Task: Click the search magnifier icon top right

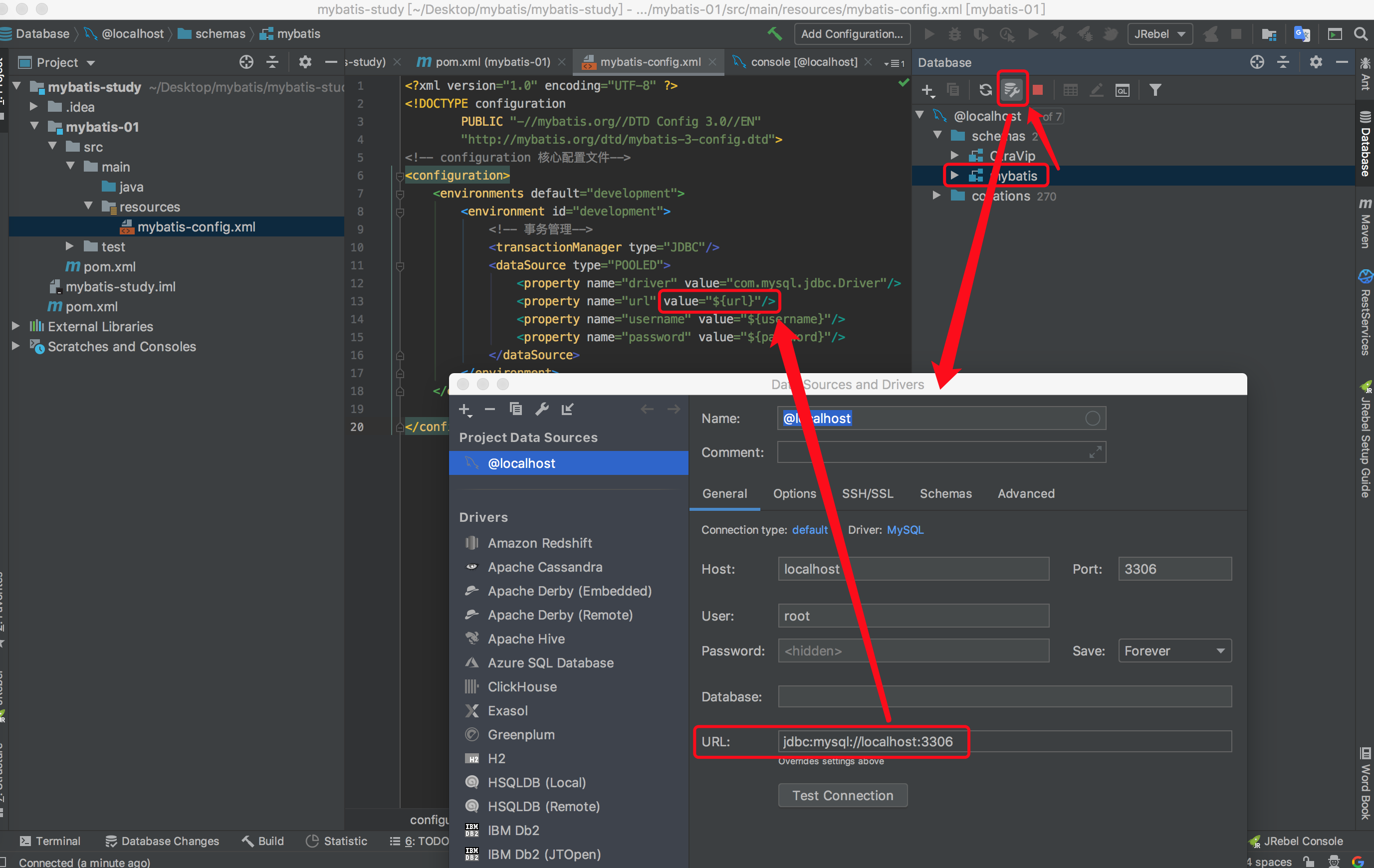Action: point(1361,33)
